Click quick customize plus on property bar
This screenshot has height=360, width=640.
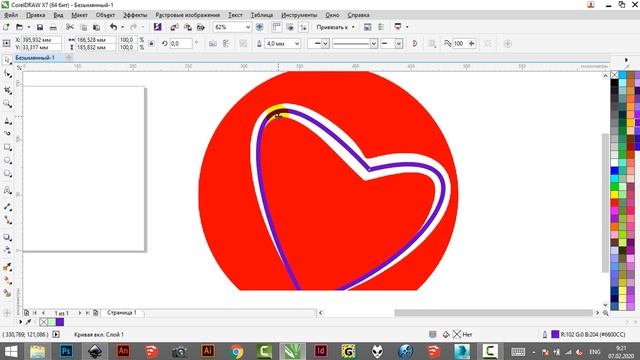coord(508,43)
